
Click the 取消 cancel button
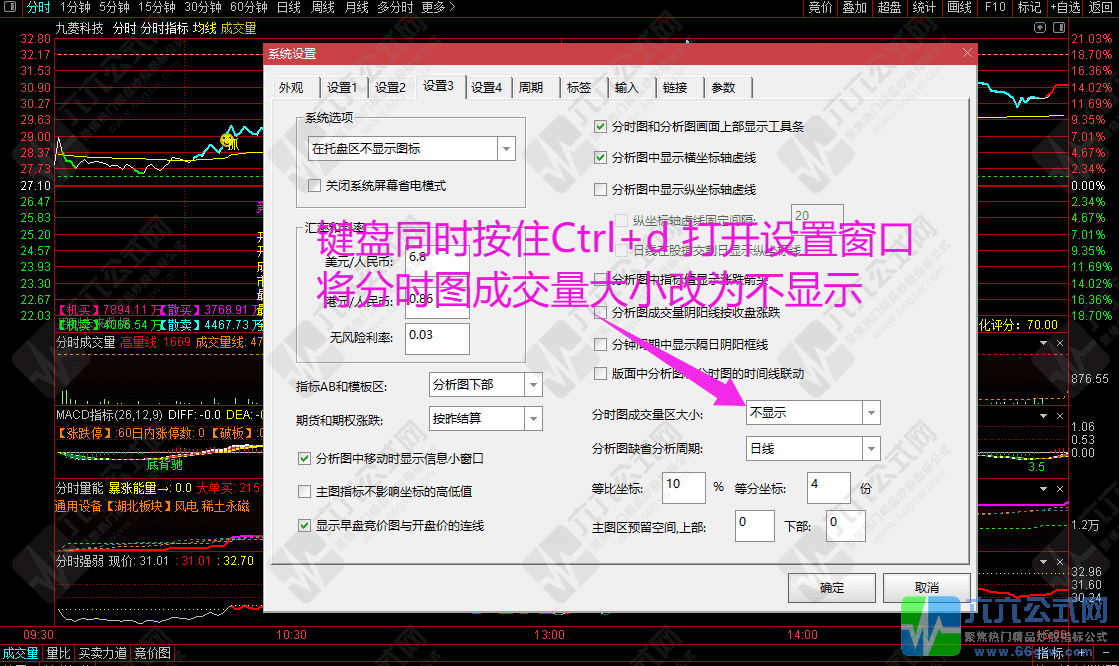pos(927,588)
